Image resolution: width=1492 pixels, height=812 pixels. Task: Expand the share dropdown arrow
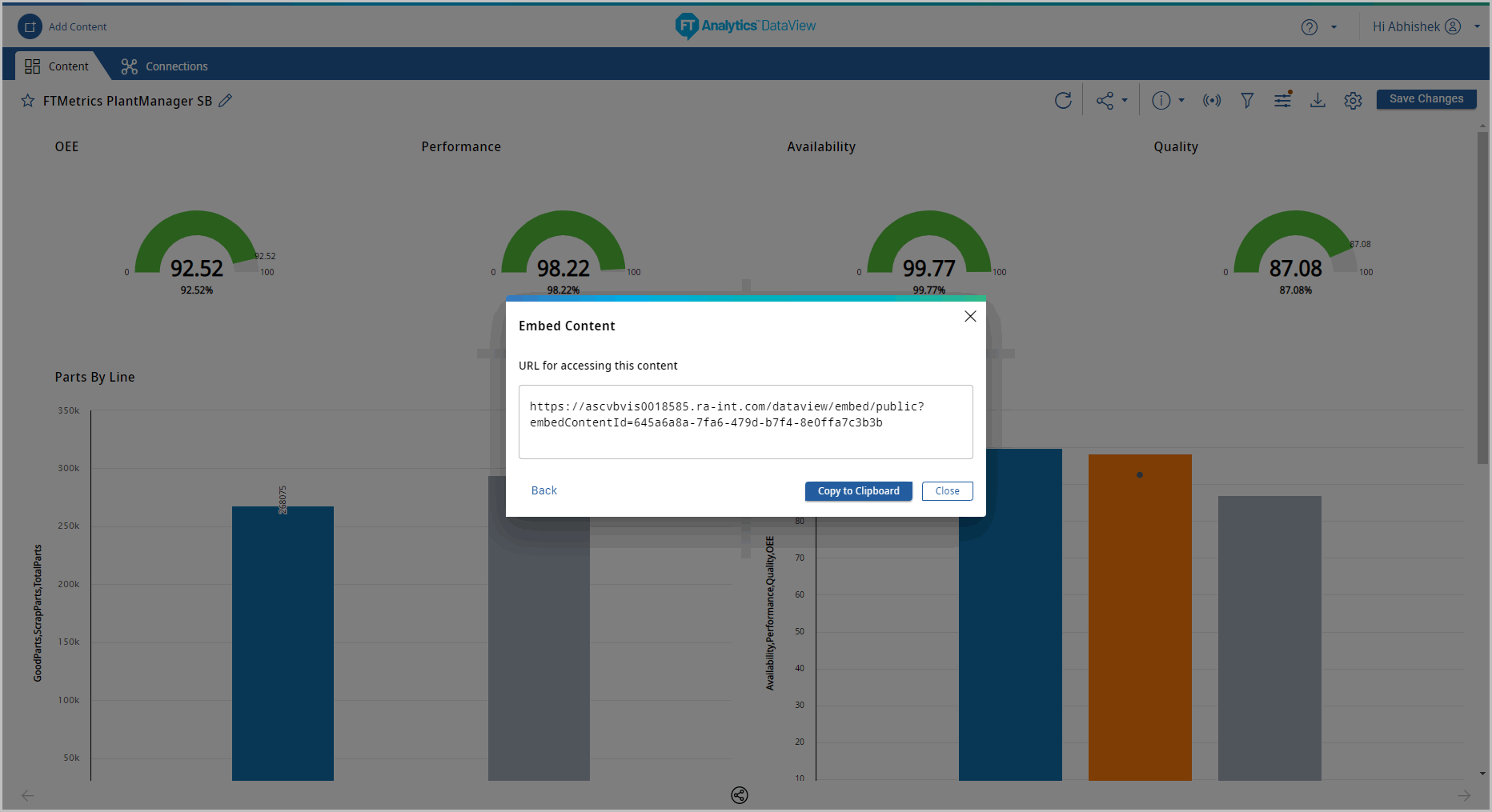pos(1125,100)
